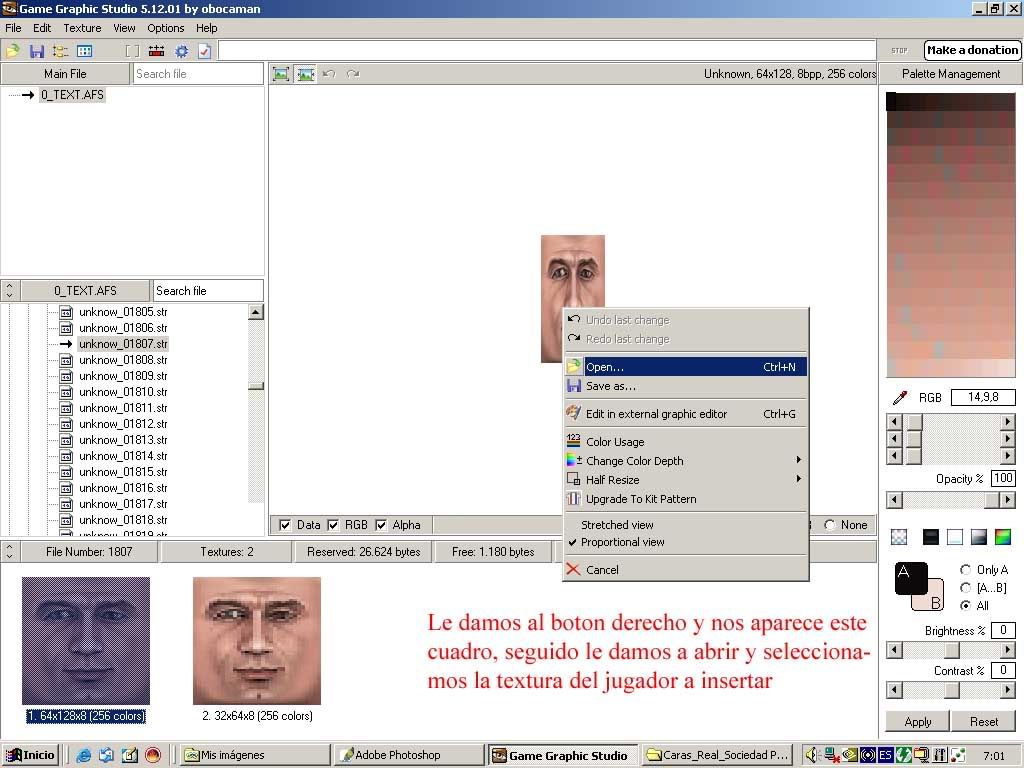This screenshot has width=1024, height=768.
Task: Toggle the Alpha checkbox
Action: (381, 525)
